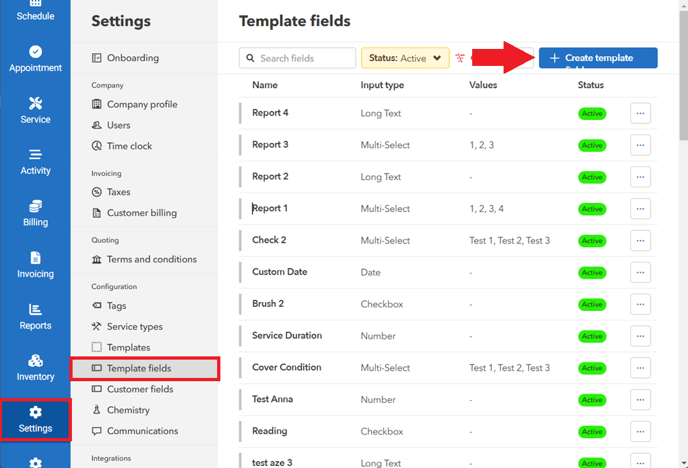Open the Reports chart icon
The image size is (688, 468).
35,309
